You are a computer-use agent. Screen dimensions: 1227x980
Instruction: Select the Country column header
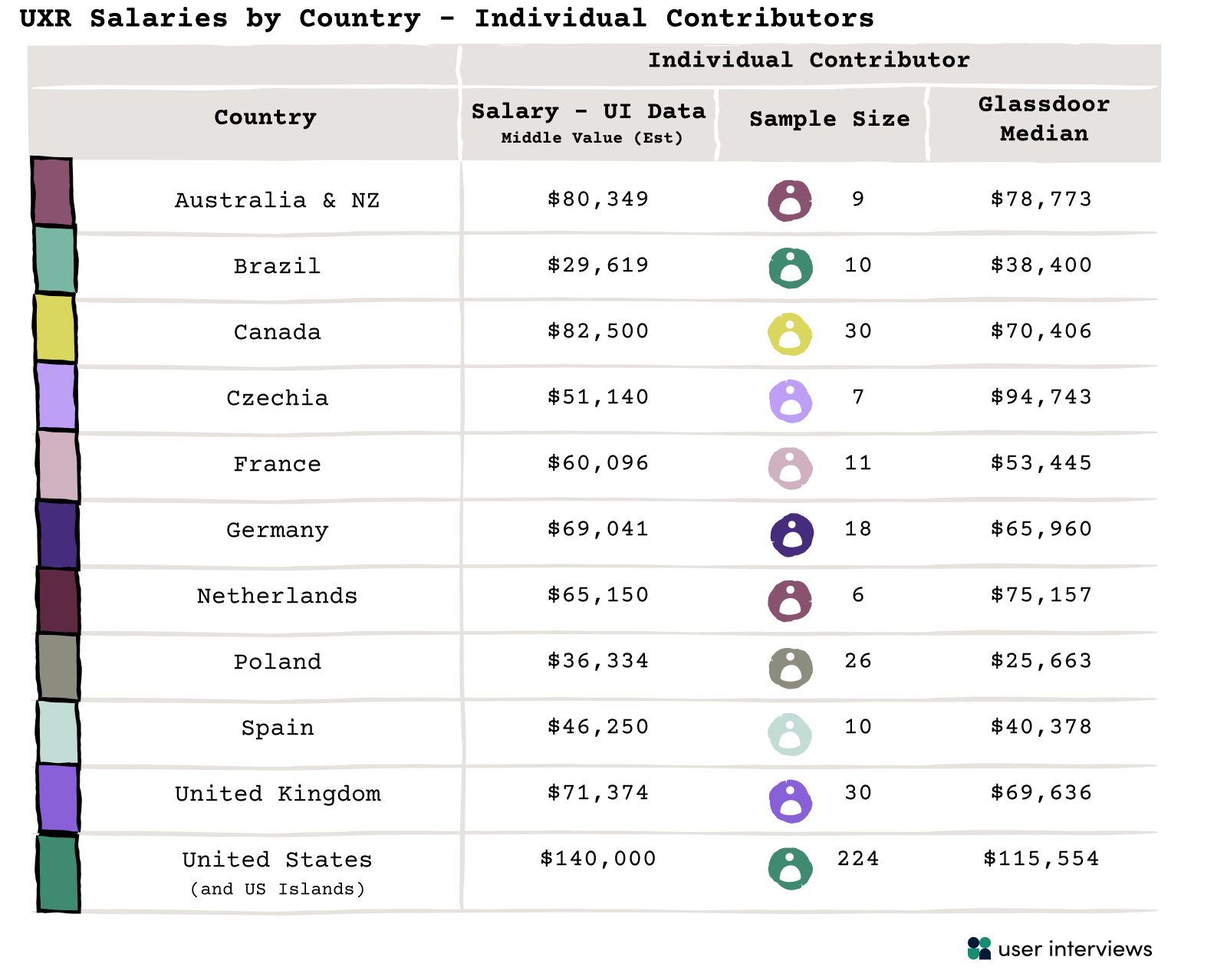point(265,117)
